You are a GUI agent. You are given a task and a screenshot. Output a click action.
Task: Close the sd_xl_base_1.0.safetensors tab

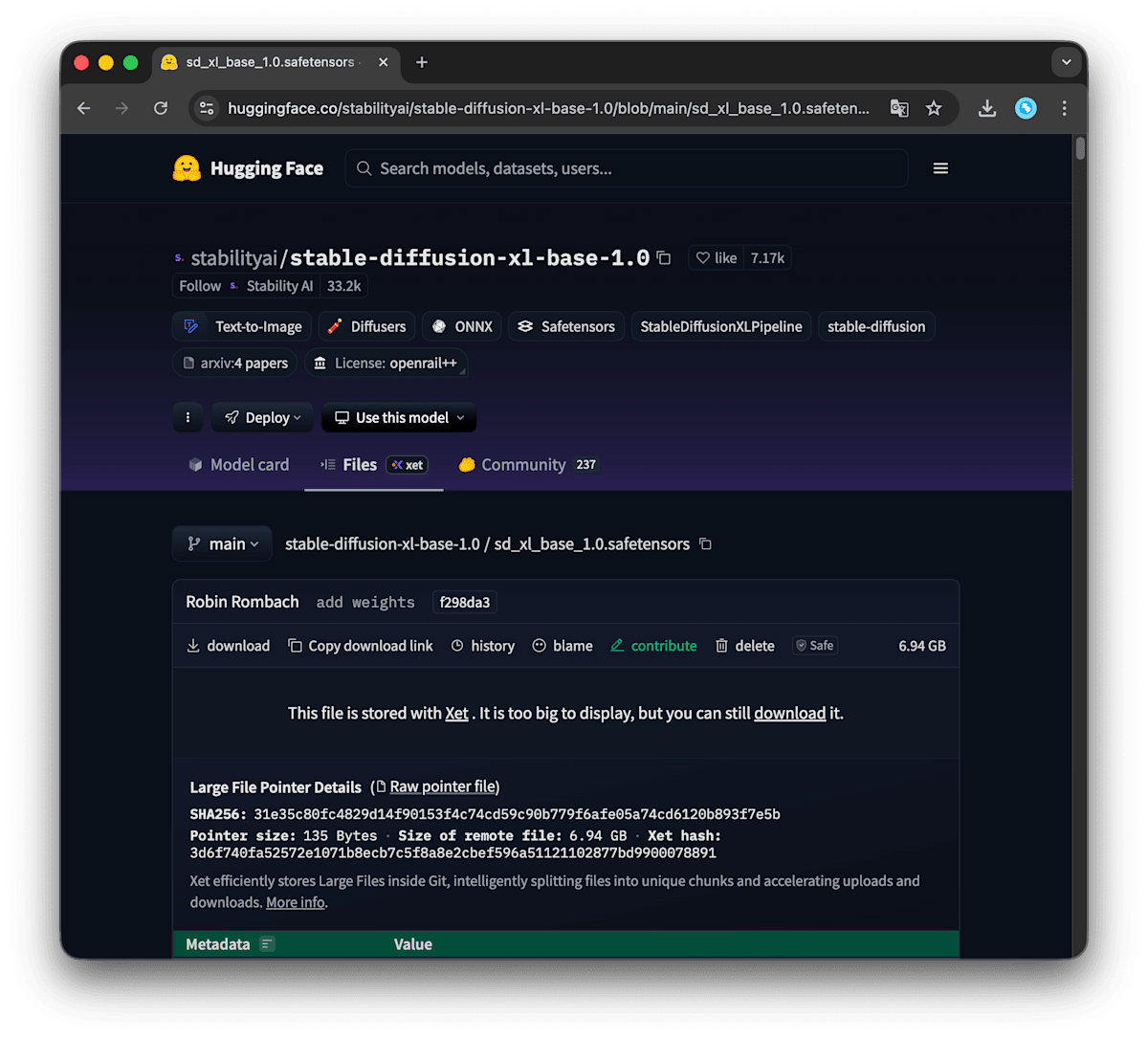[x=384, y=62]
